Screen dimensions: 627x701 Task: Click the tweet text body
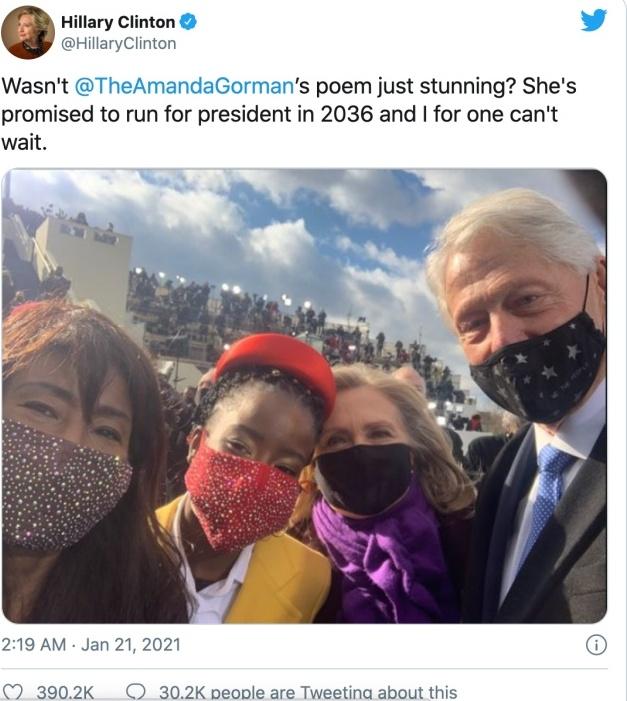click(288, 114)
